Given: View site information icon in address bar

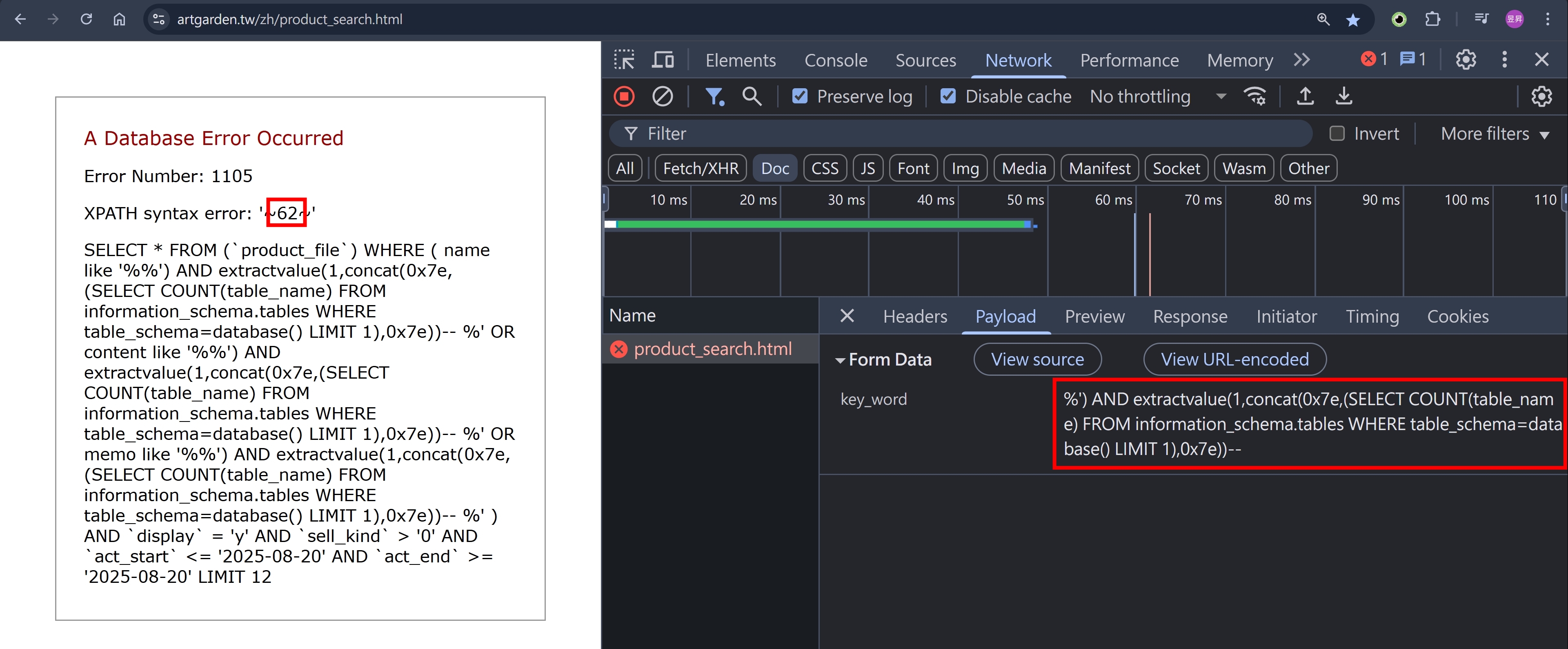Looking at the screenshot, I should tap(159, 20).
